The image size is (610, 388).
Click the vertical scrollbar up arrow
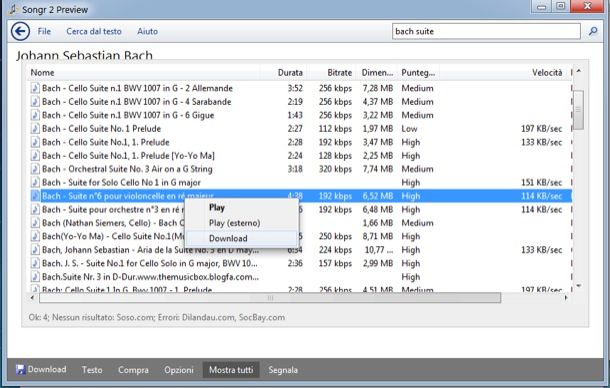point(578,71)
